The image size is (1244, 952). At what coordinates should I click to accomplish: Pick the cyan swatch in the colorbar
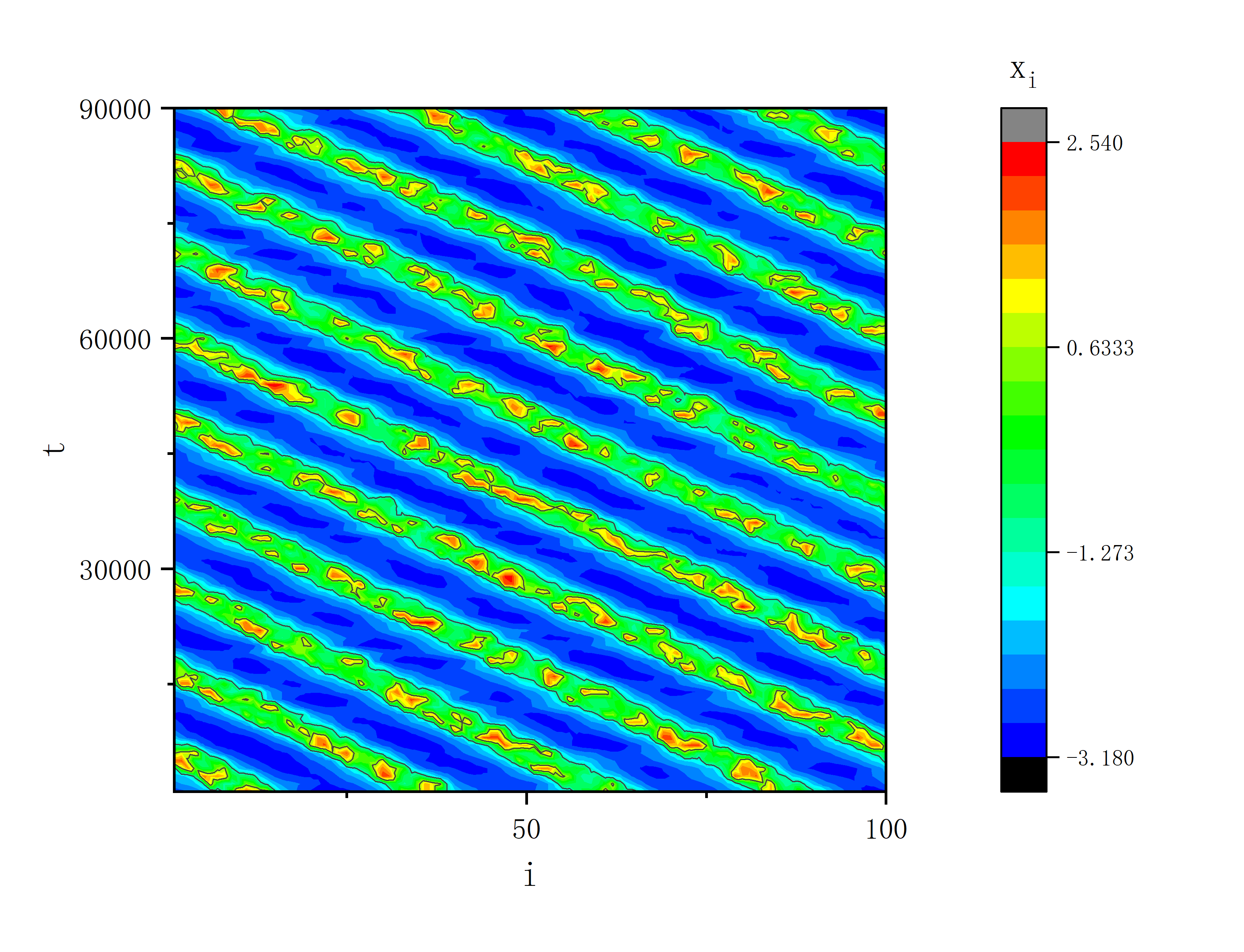(x=1024, y=603)
